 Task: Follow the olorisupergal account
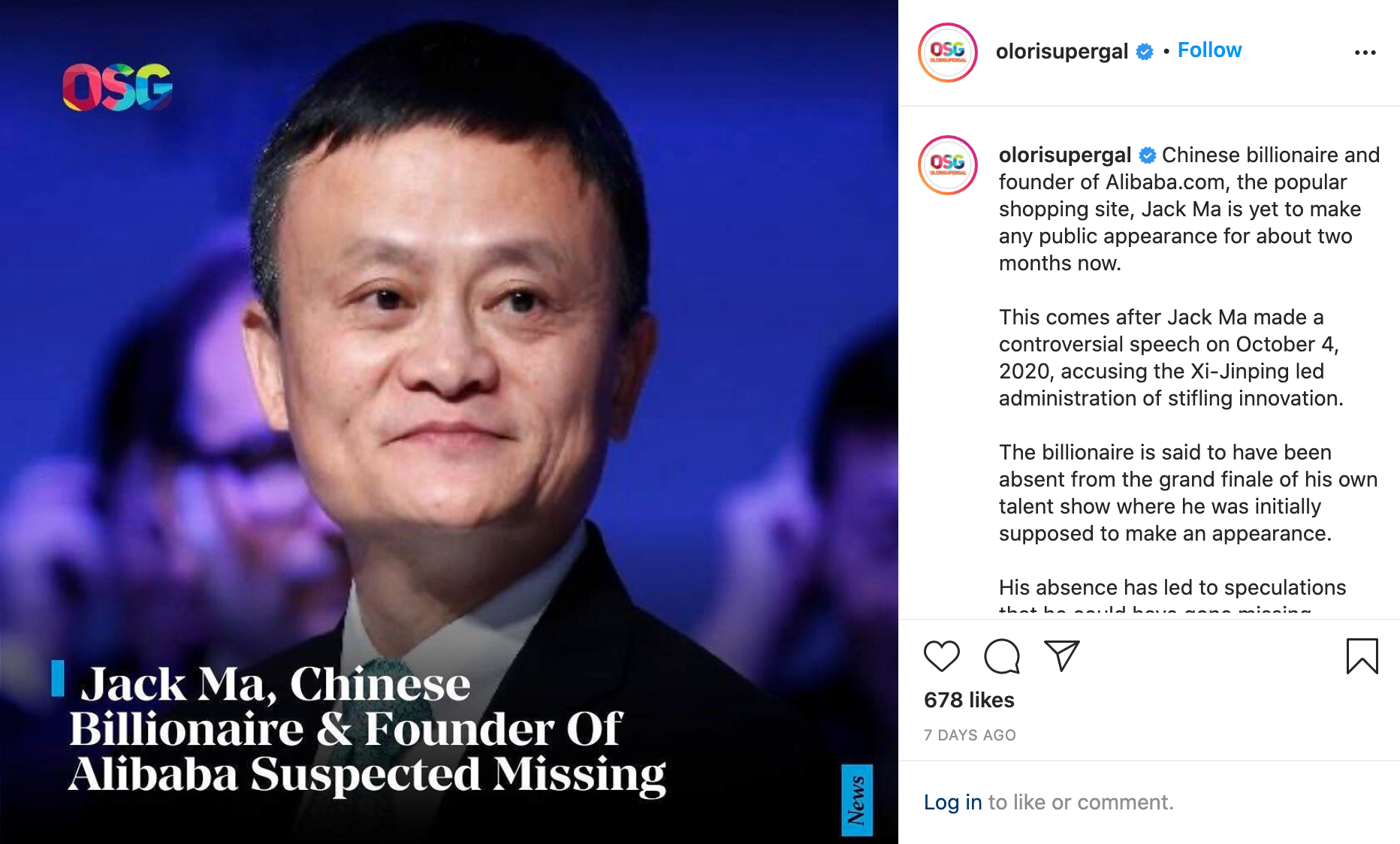[1209, 50]
